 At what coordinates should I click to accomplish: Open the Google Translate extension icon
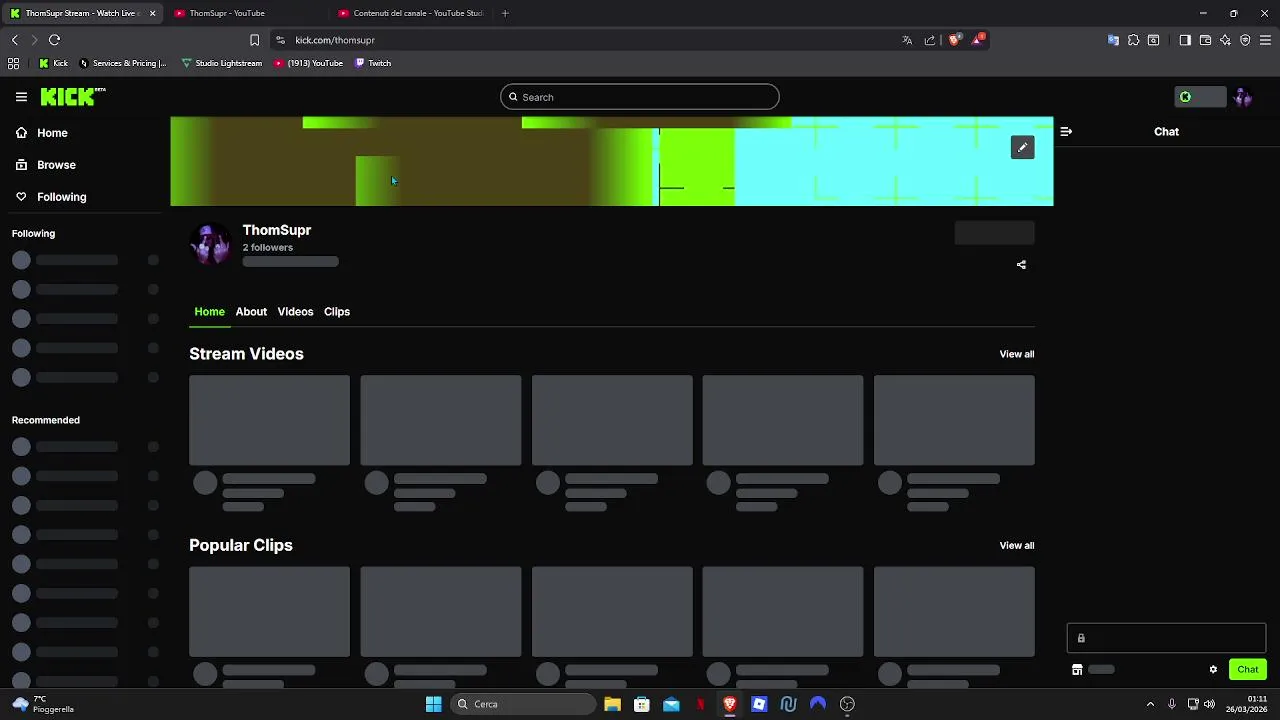tap(1113, 40)
